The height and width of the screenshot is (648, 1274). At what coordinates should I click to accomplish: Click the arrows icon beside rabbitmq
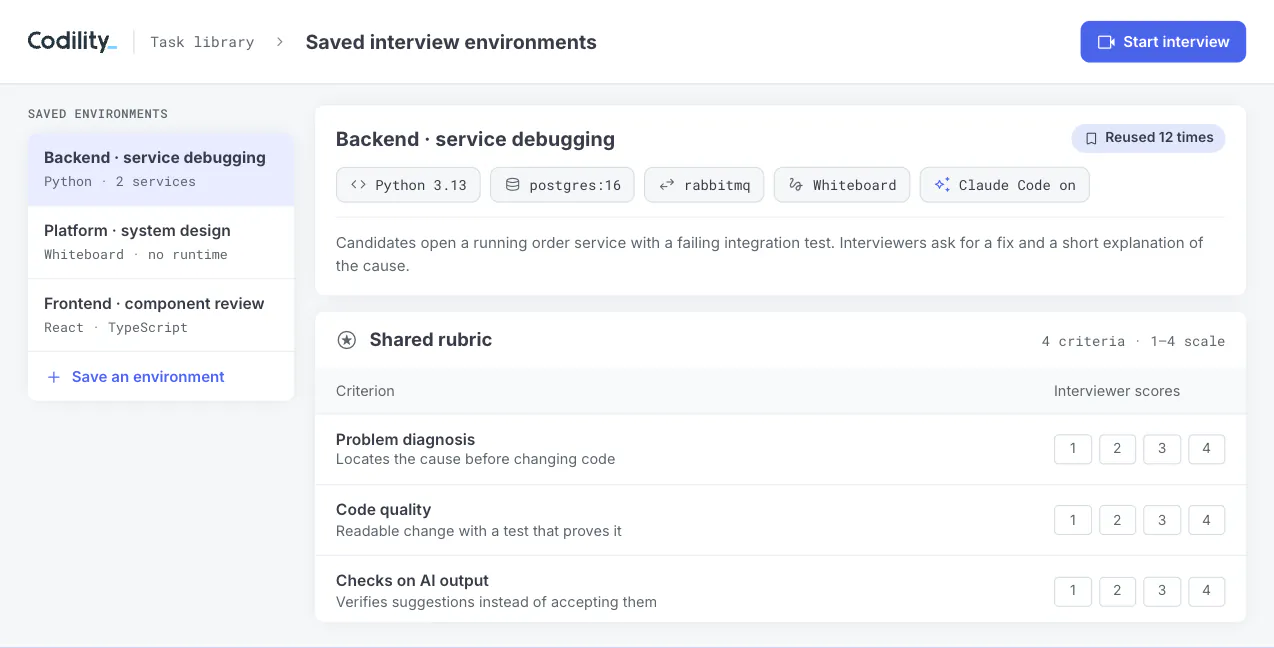[x=666, y=185]
